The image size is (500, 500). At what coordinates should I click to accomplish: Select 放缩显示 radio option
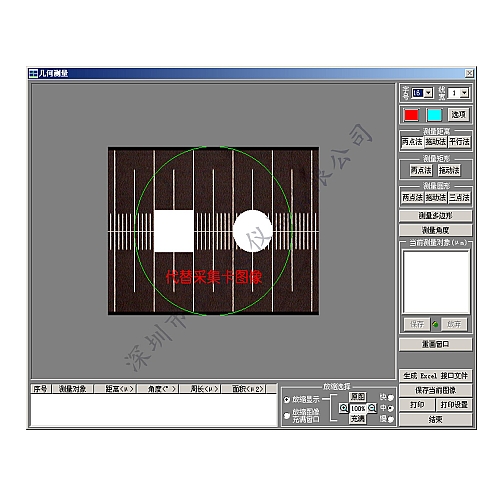pyautogui.click(x=287, y=399)
